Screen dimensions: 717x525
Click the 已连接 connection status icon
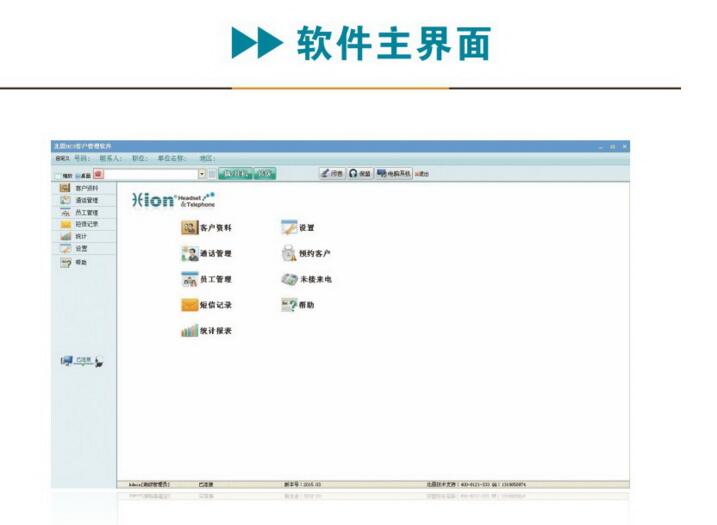click(82, 362)
